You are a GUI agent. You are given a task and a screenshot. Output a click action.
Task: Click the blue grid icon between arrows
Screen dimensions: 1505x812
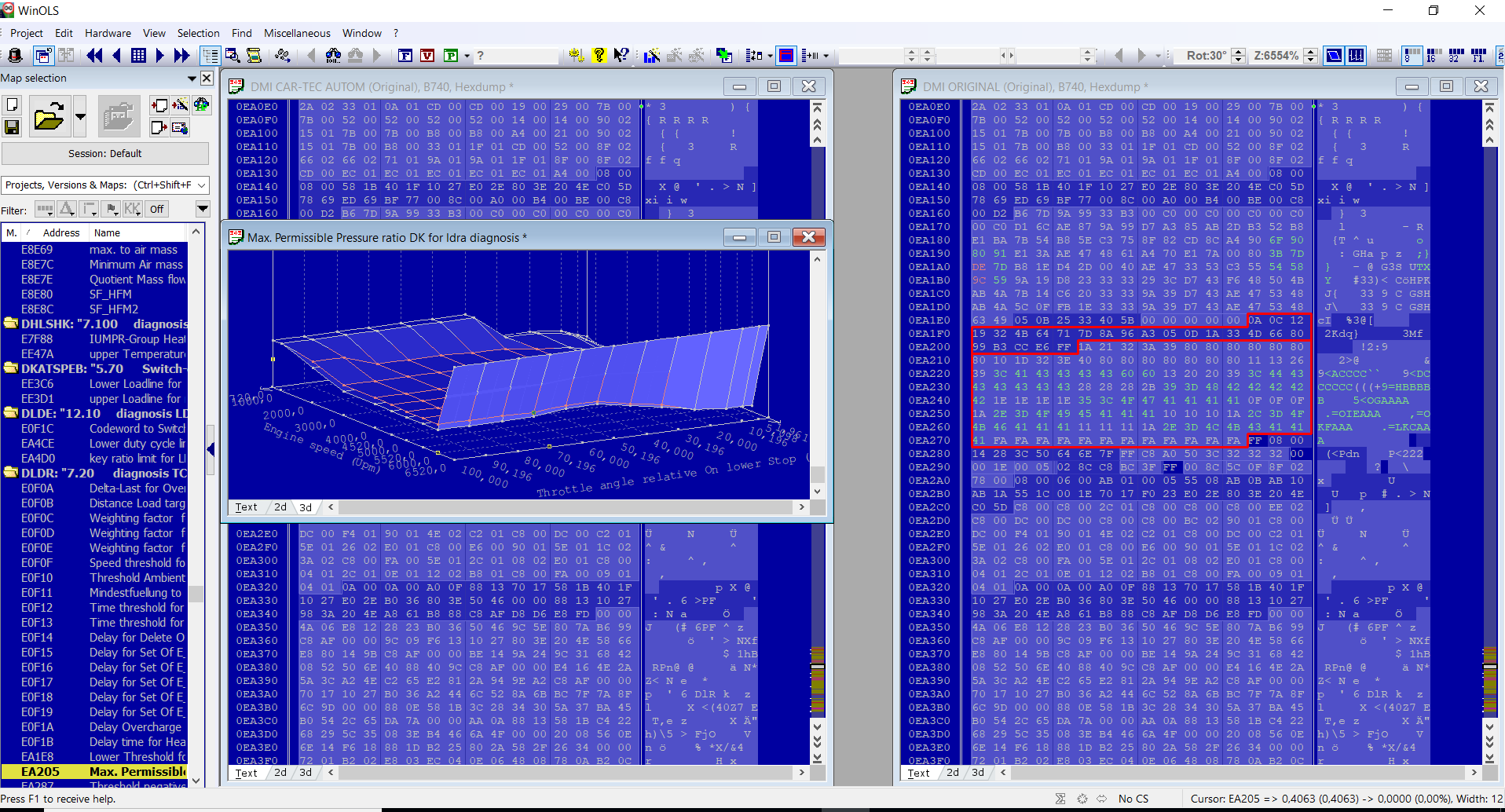coord(138,55)
